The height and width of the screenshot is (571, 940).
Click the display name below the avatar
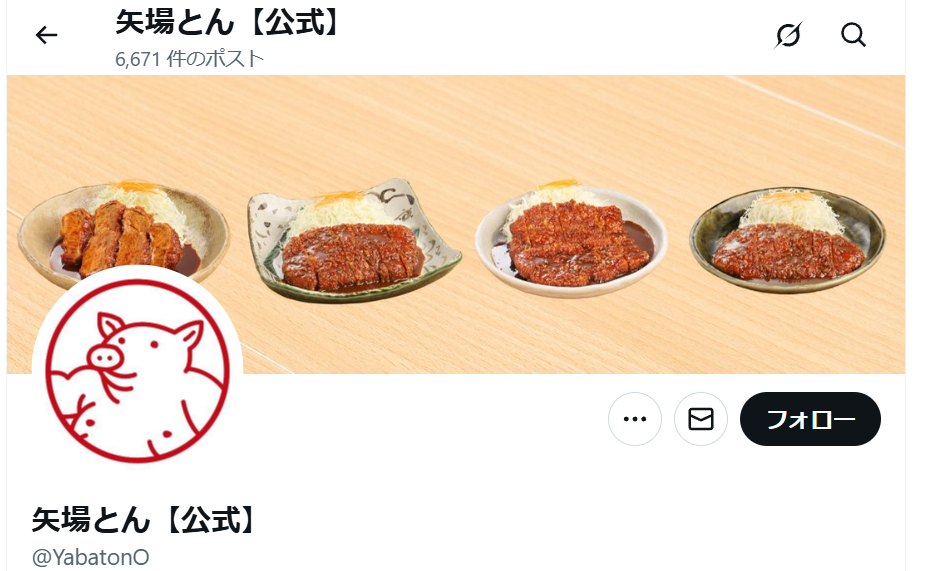tap(144, 519)
